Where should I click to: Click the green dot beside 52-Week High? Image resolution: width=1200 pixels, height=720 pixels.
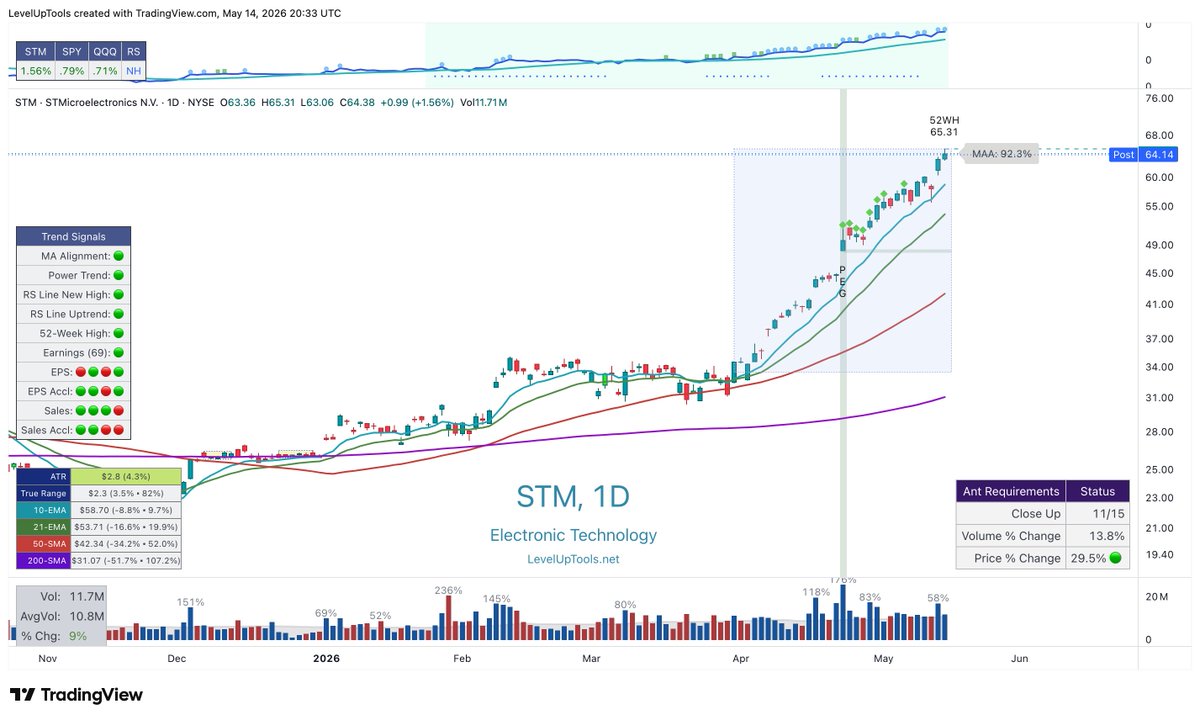(118, 333)
